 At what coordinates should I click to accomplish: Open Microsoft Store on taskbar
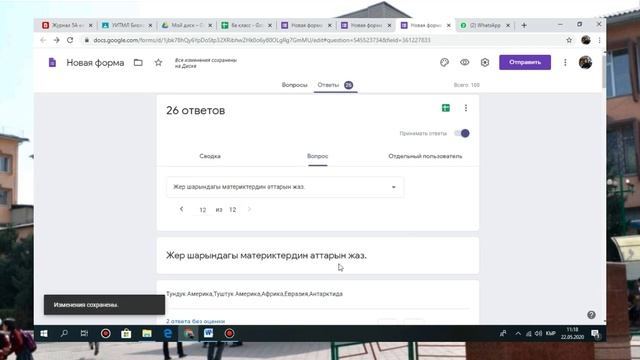(126, 333)
